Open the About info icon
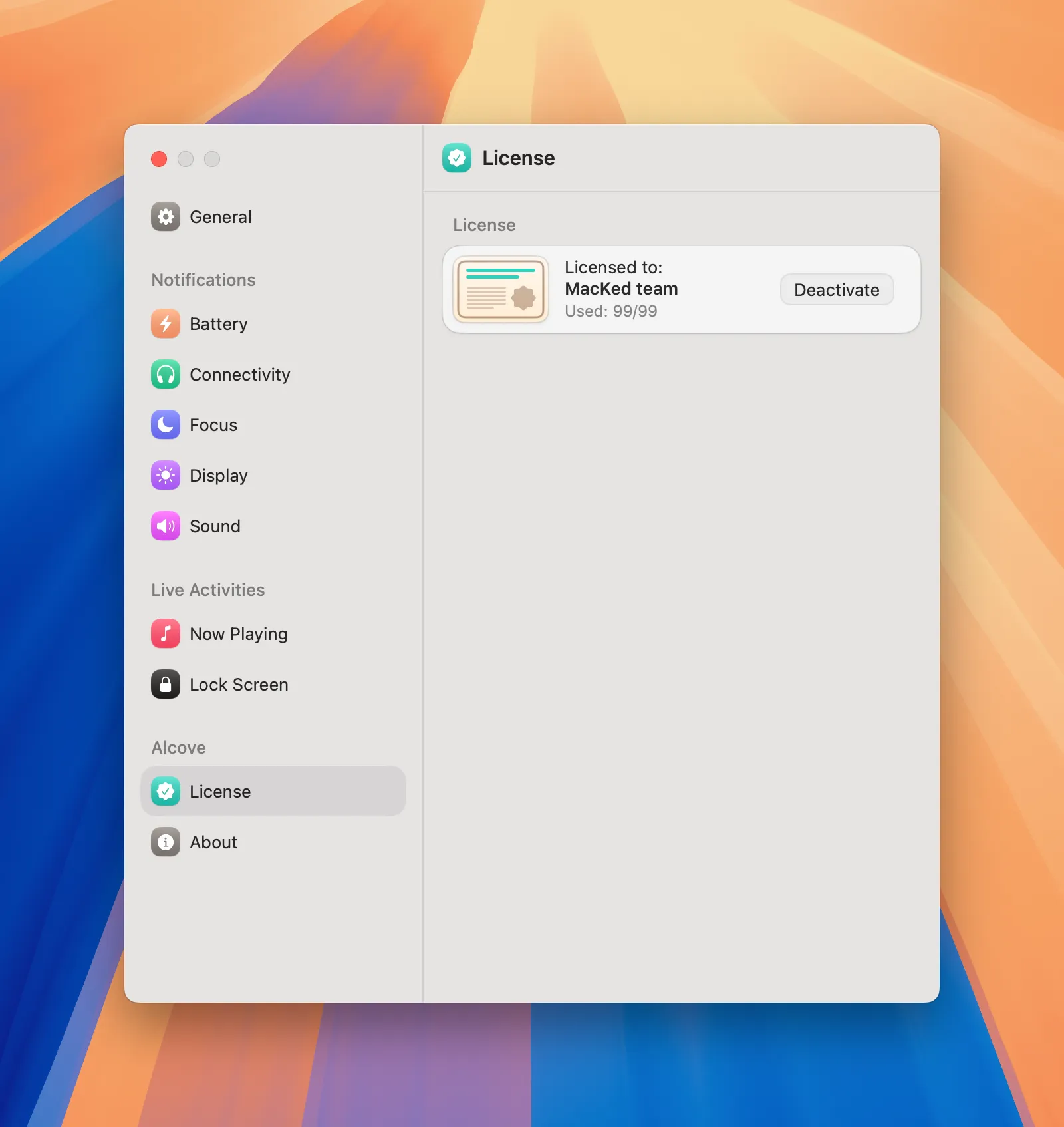1064x1127 pixels. coord(166,842)
